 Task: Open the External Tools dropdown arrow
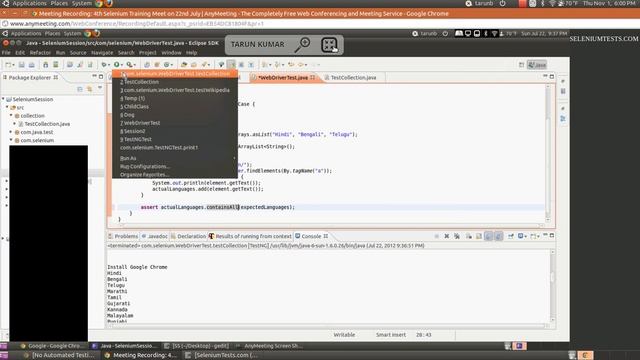[134, 65]
